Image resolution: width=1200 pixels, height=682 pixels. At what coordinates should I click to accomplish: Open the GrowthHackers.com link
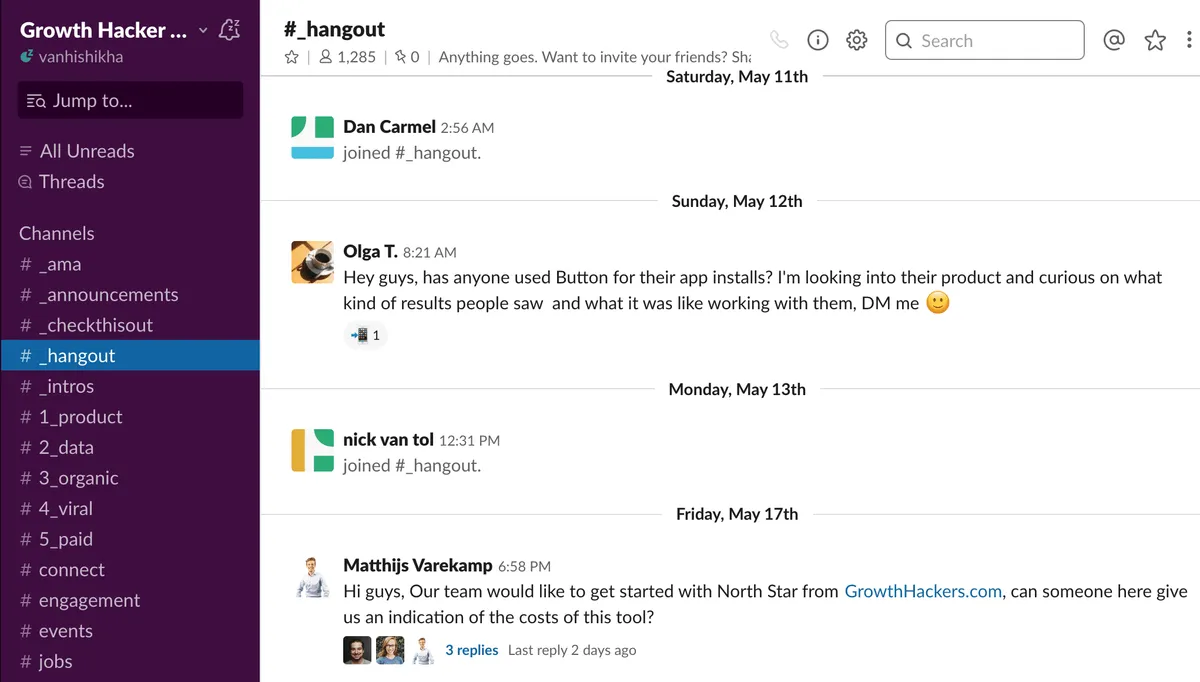(923, 591)
